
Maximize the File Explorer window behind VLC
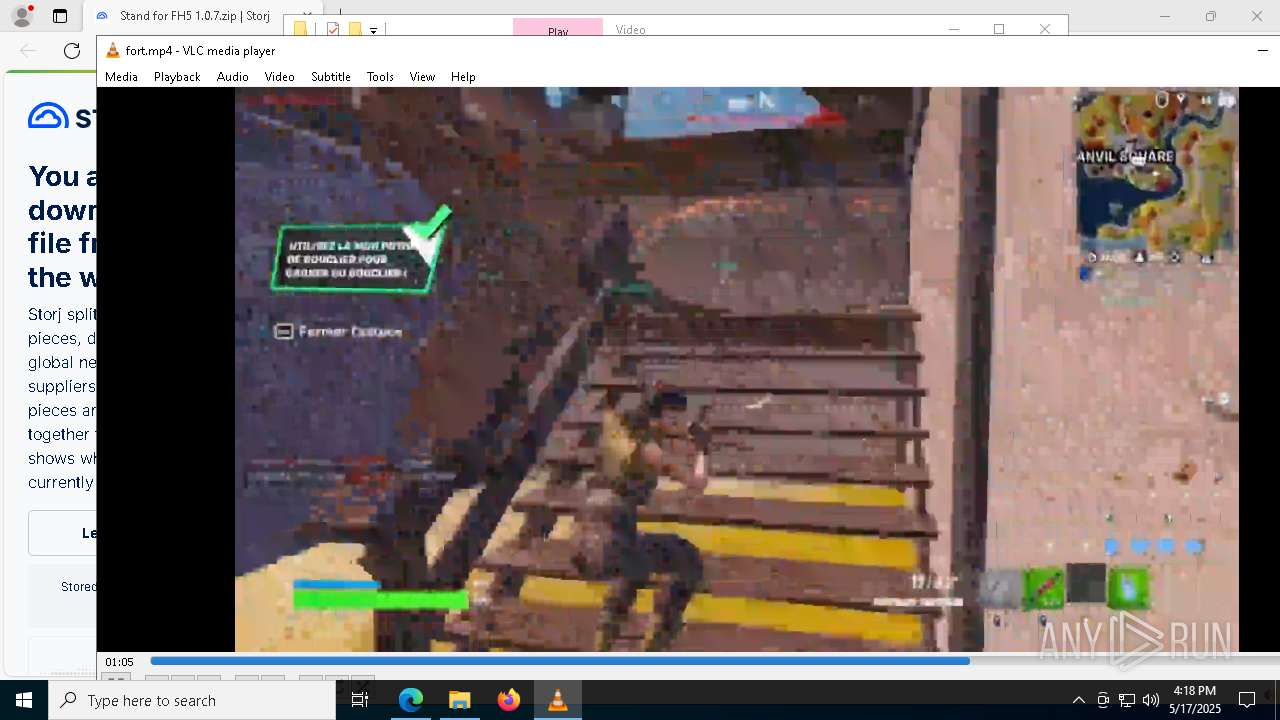pos(999,29)
